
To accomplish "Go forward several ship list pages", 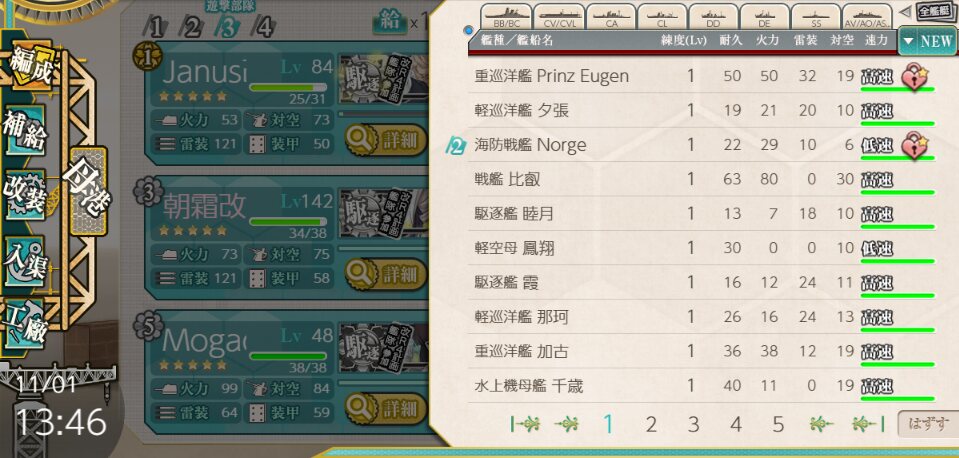I will point(821,423).
